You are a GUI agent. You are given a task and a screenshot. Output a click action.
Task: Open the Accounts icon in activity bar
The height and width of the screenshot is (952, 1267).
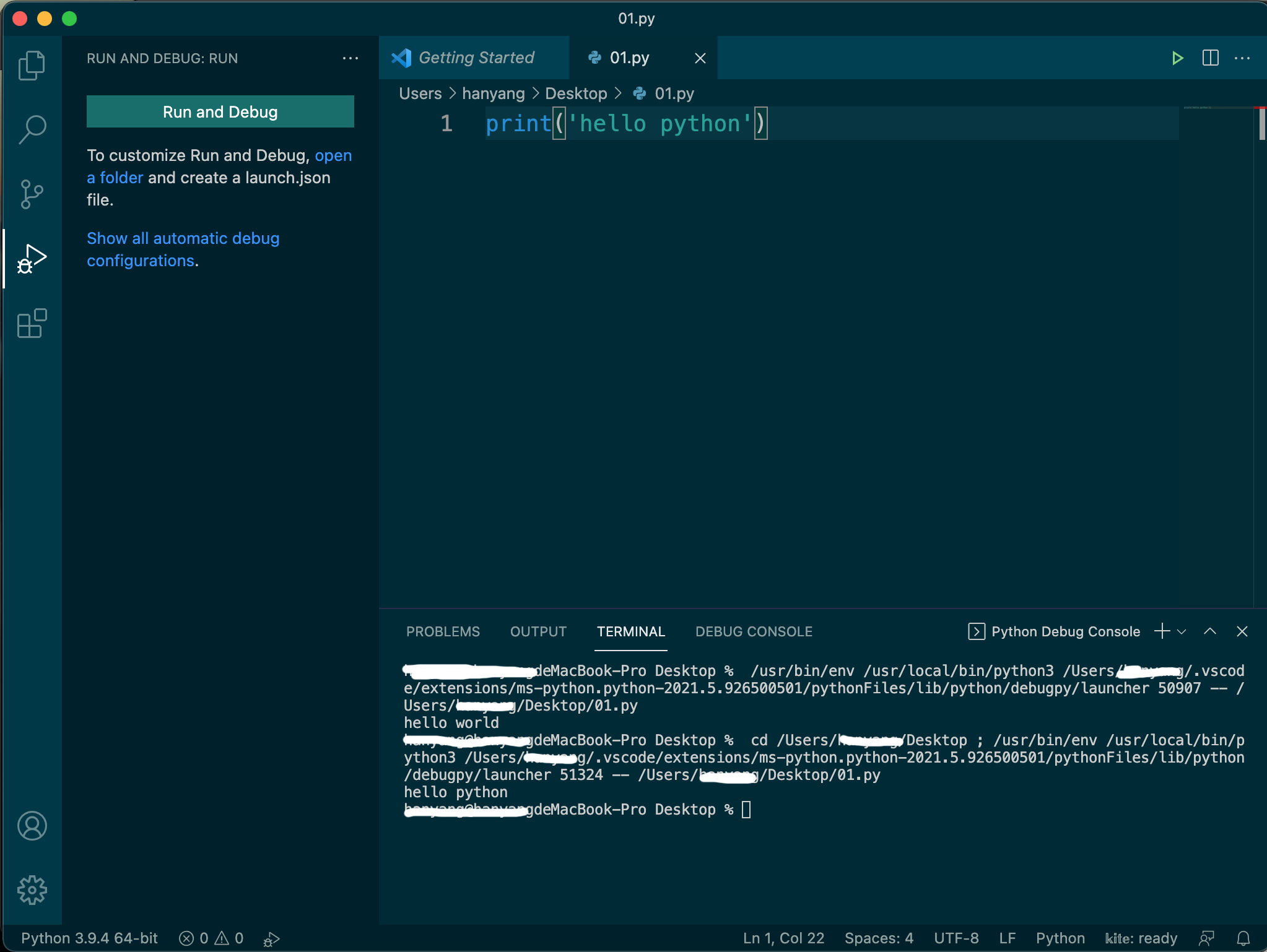32,826
